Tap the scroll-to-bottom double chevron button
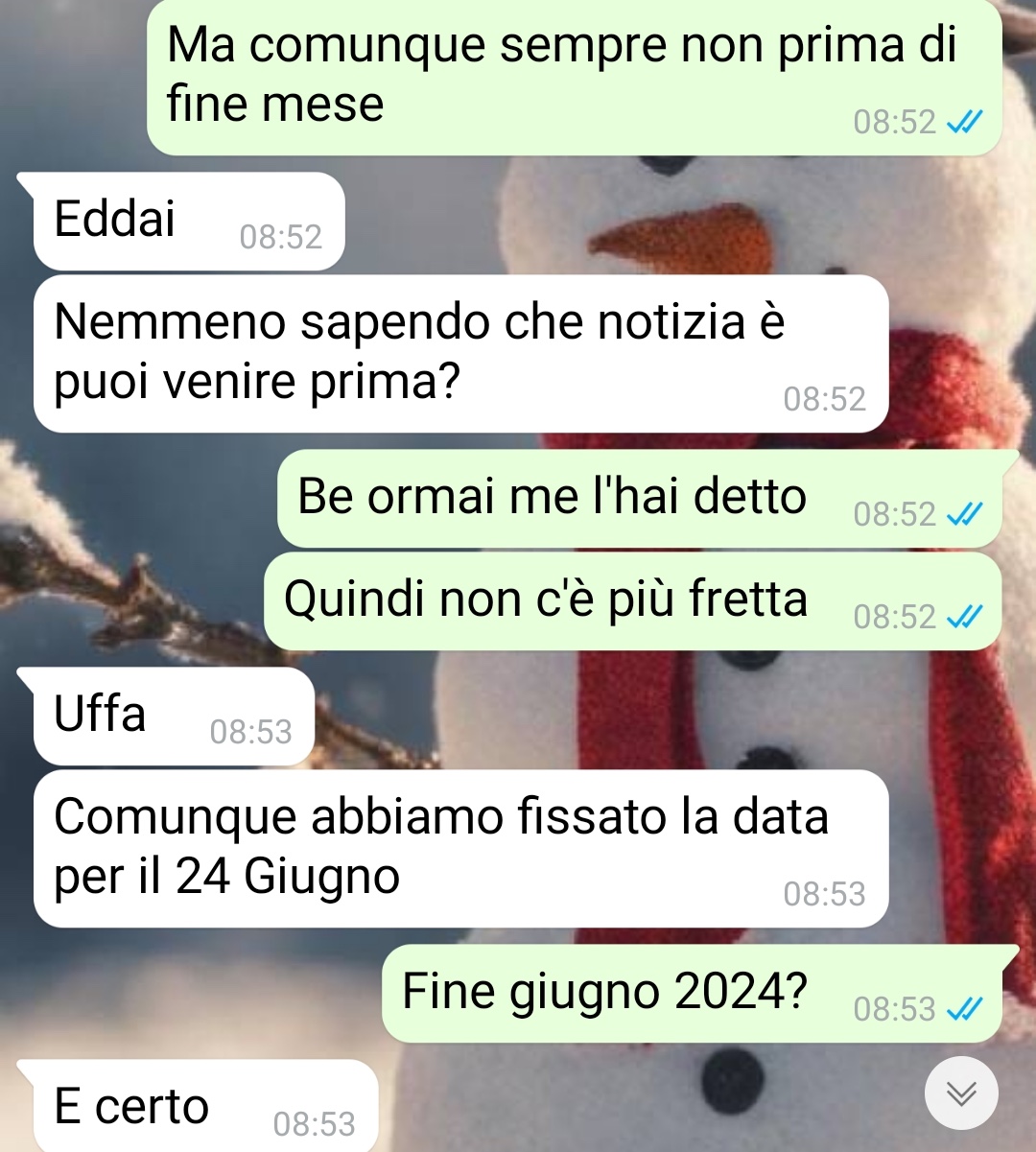Image resolution: width=1036 pixels, height=1152 pixels. point(961,1093)
